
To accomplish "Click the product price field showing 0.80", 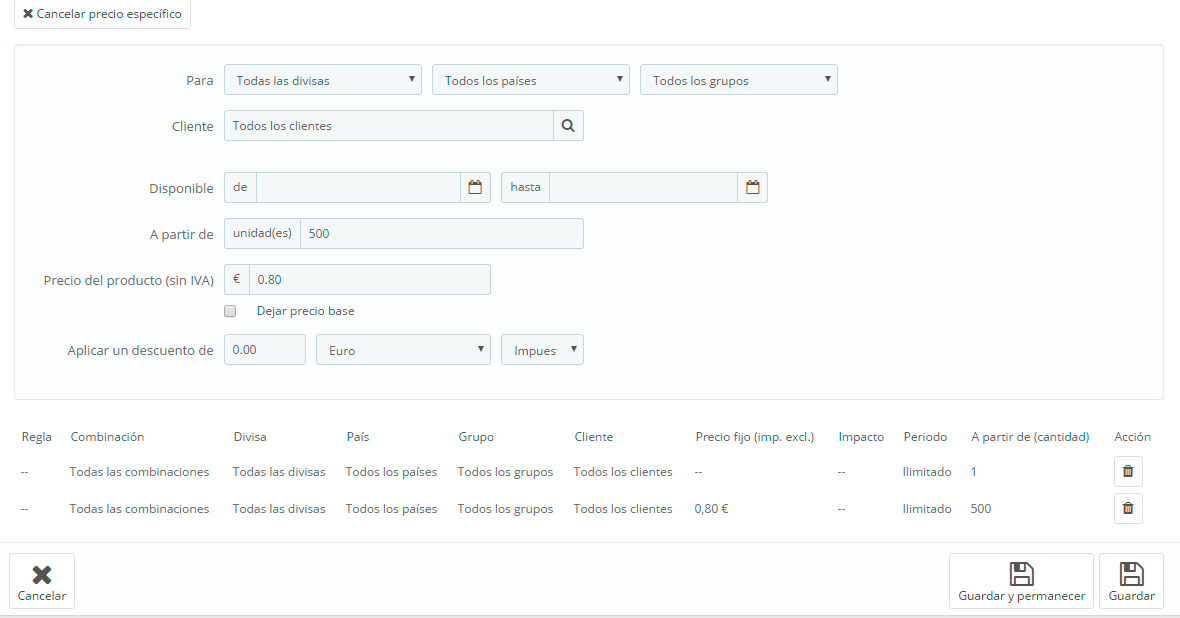I will pos(369,279).
